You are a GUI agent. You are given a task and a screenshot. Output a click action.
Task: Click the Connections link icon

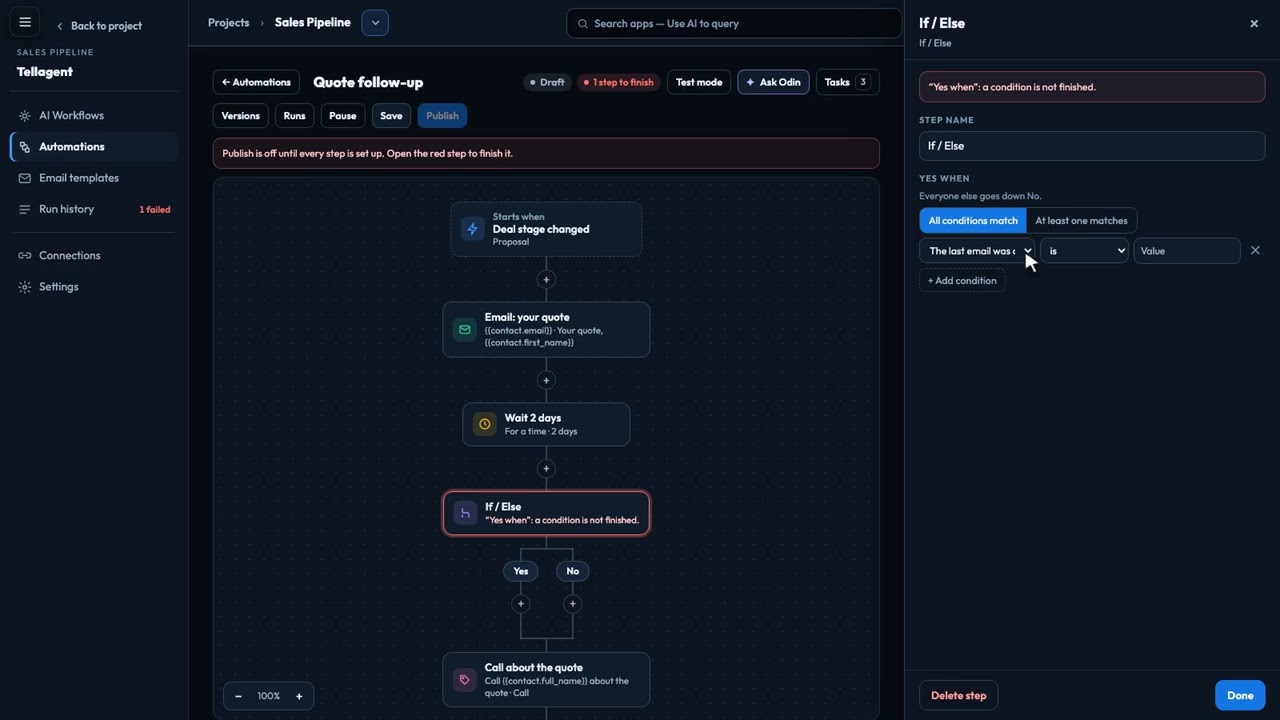25,256
